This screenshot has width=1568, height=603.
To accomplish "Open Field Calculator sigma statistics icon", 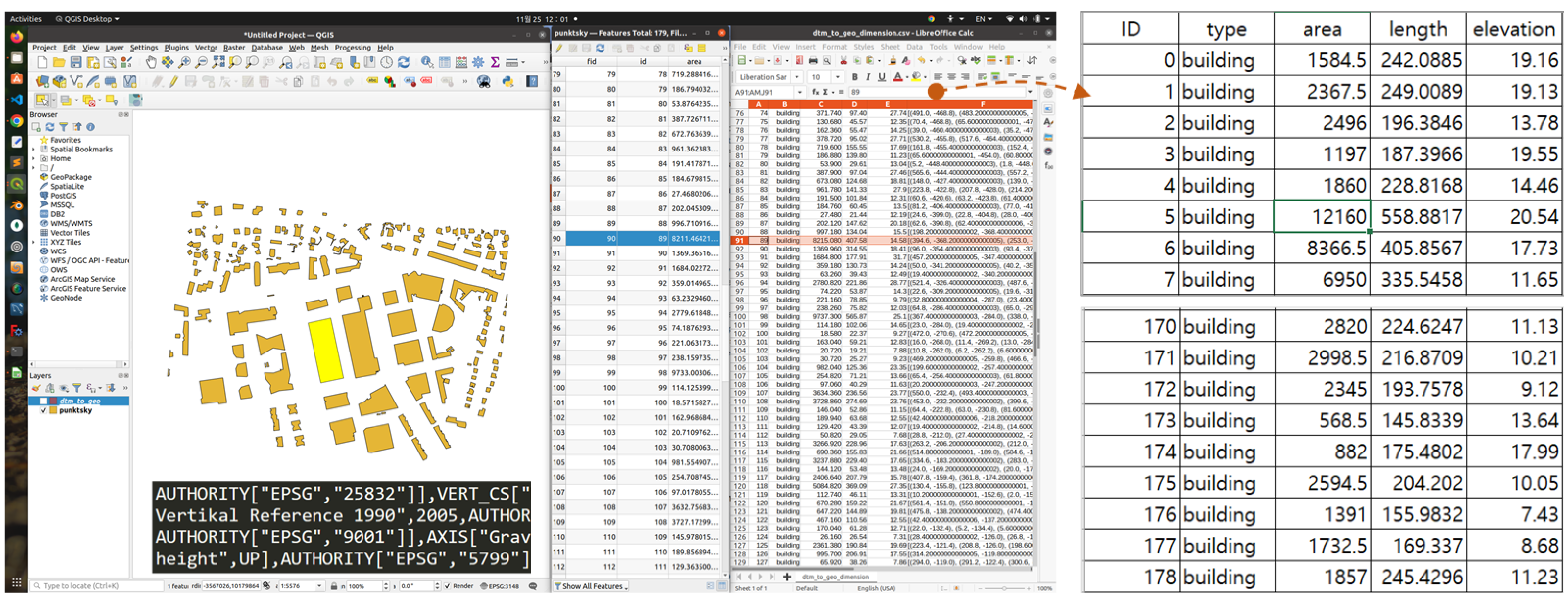I will click(x=495, y=63).
